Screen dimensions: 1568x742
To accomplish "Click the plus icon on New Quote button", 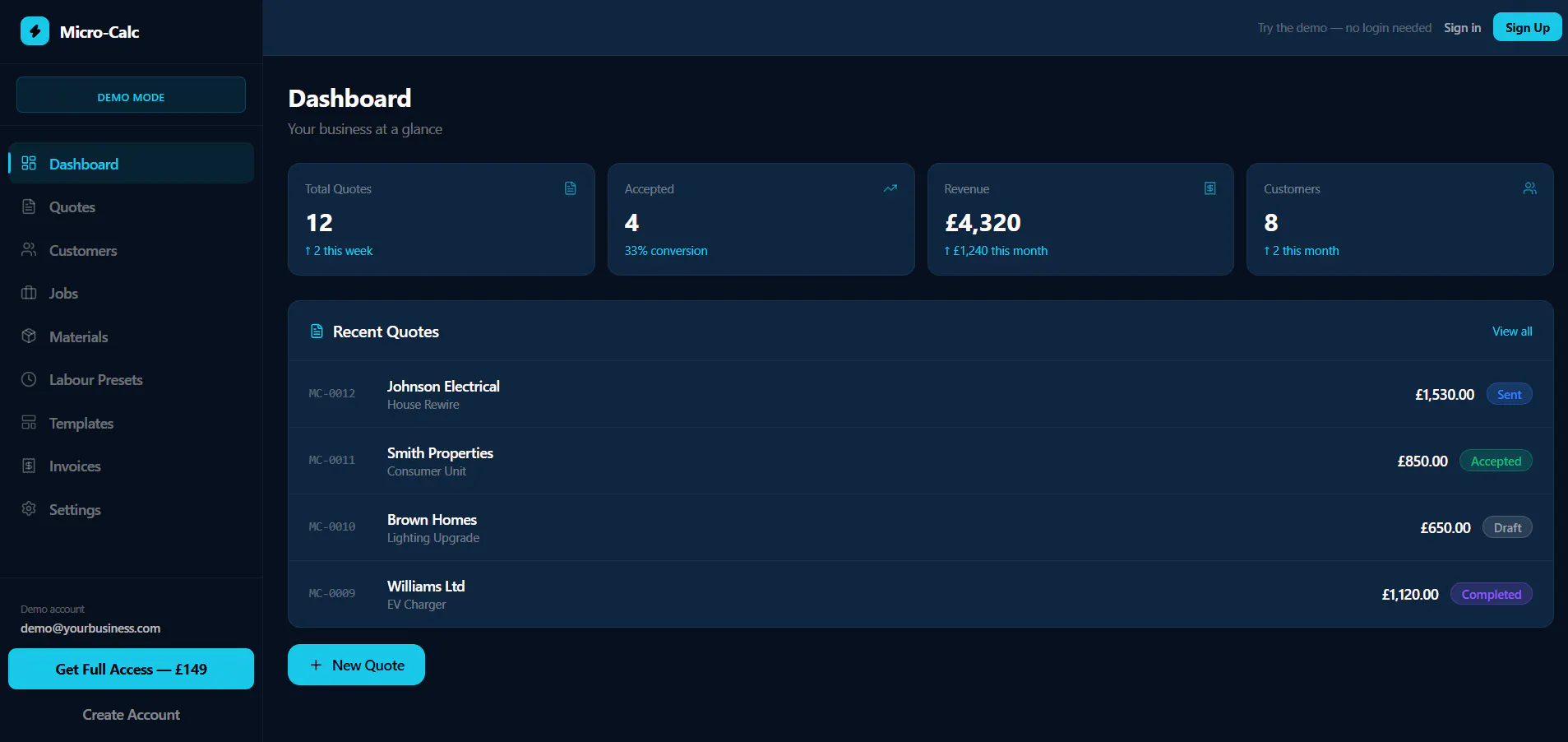I will 316,665.
